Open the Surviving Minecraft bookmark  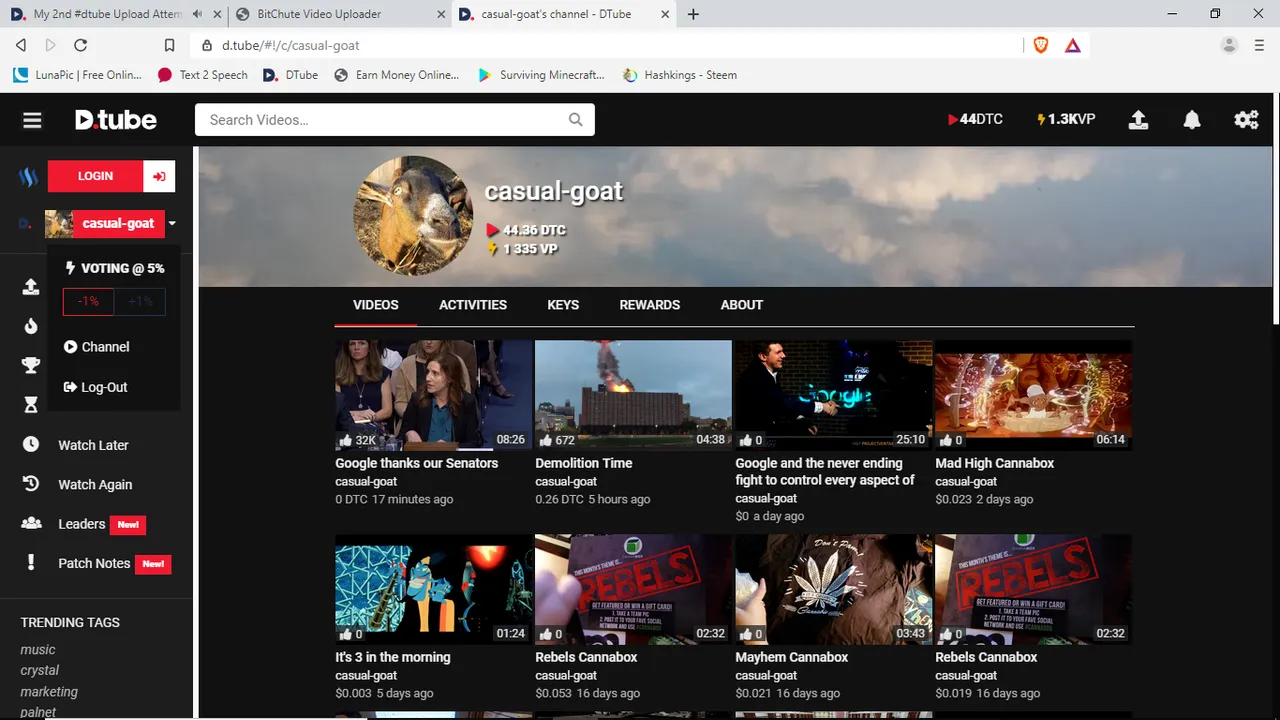541,75
